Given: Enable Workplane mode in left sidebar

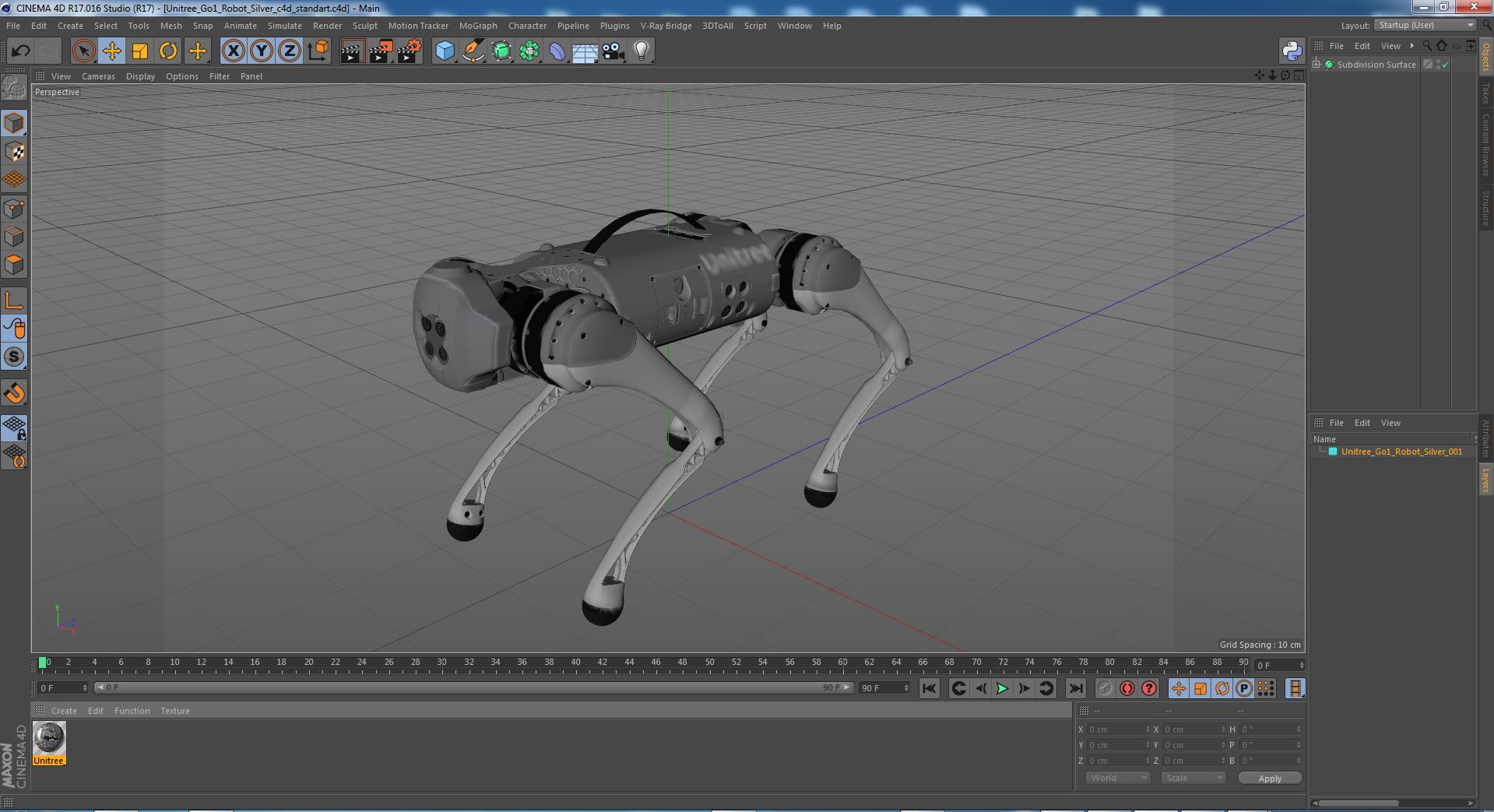Looking at the screenshot, I should (14, 180).
